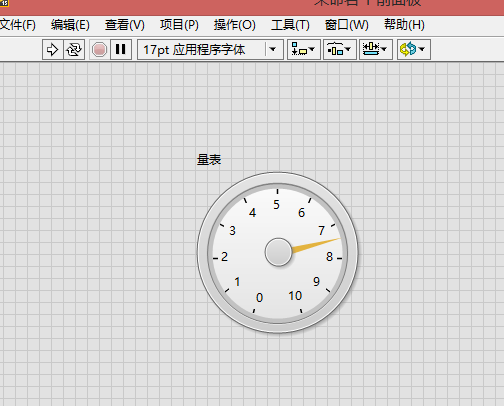Click the Run arrow button

point(52,50)
